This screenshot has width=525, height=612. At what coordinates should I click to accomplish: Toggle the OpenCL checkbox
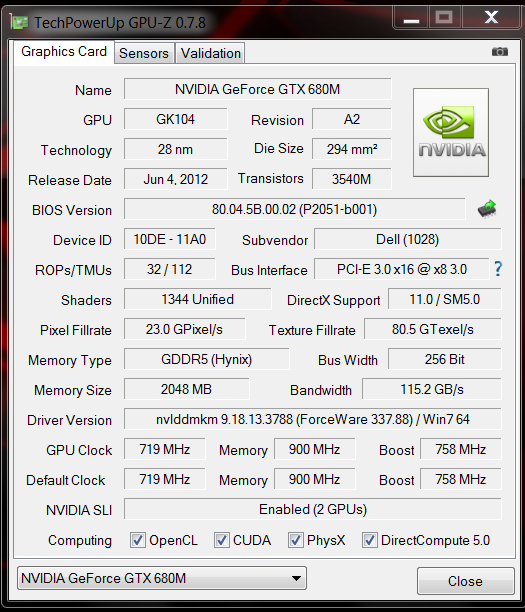[138, 540]
